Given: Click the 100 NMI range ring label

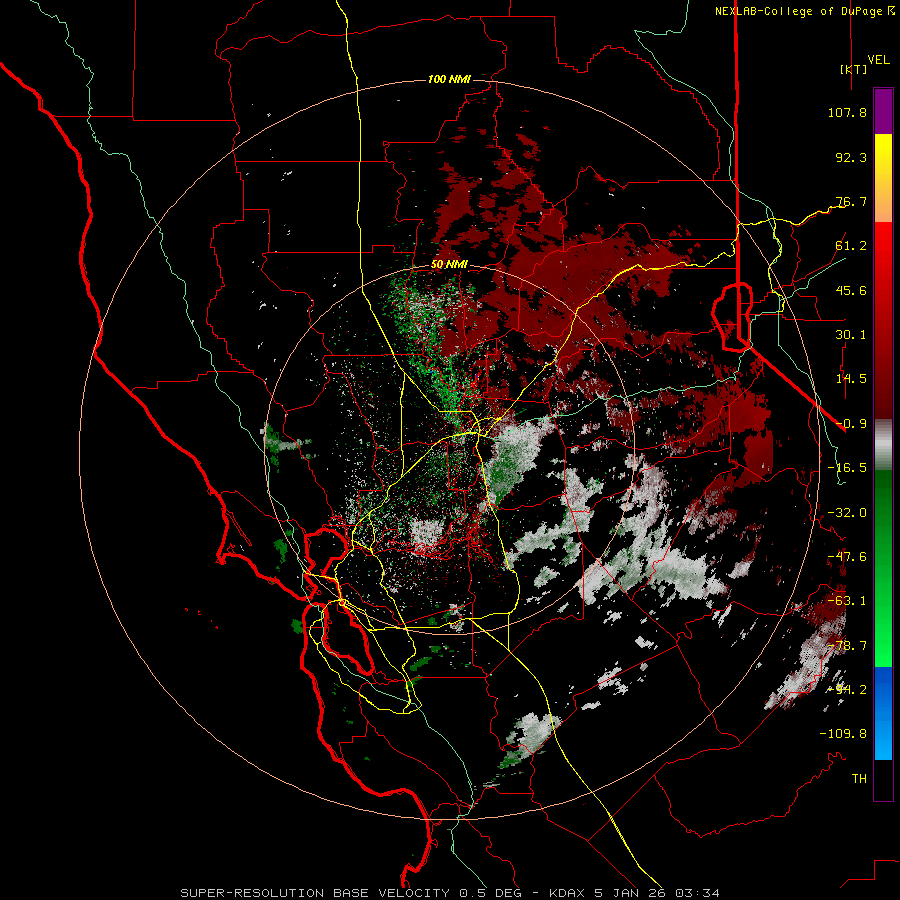Looking at the screenshot, I should [449, 79].
